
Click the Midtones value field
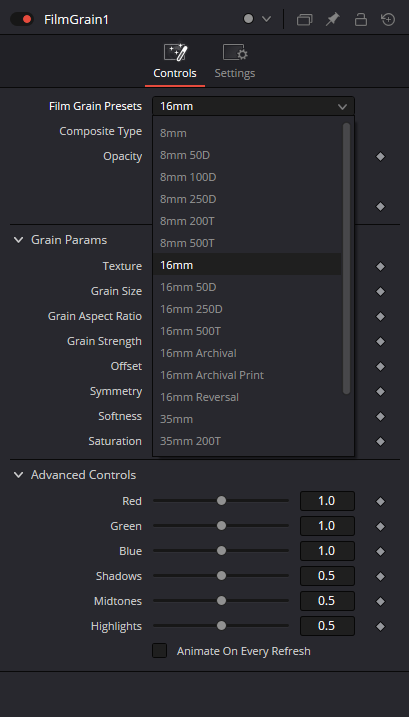[x=327, y=601]
